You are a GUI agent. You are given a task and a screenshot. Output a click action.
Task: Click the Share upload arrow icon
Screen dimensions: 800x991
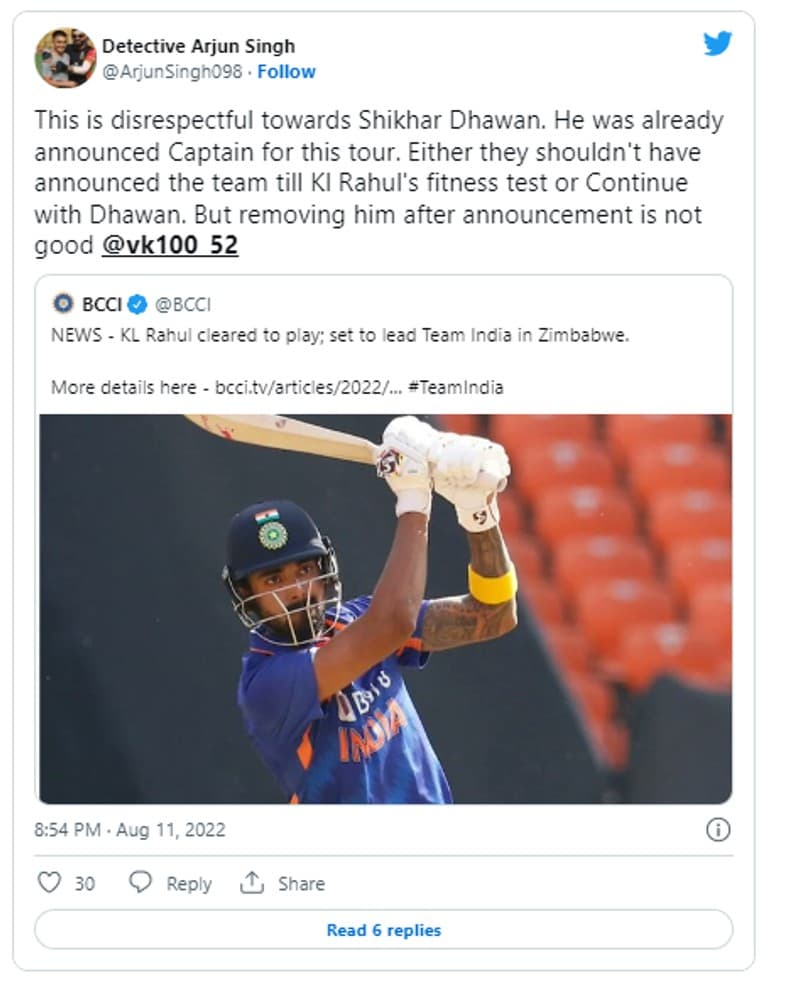(252, 883)
